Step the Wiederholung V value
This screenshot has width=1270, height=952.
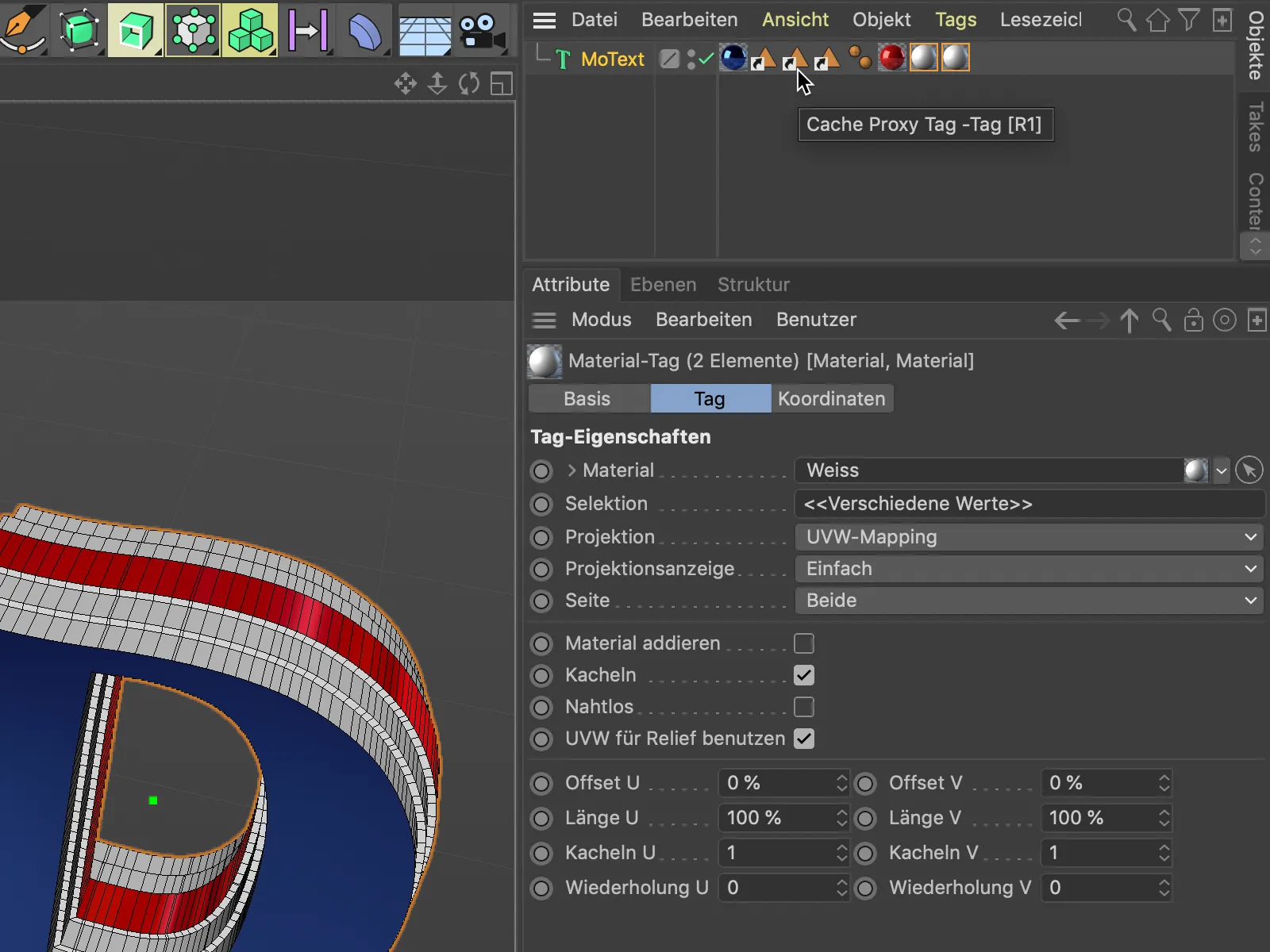[1164, 888]
